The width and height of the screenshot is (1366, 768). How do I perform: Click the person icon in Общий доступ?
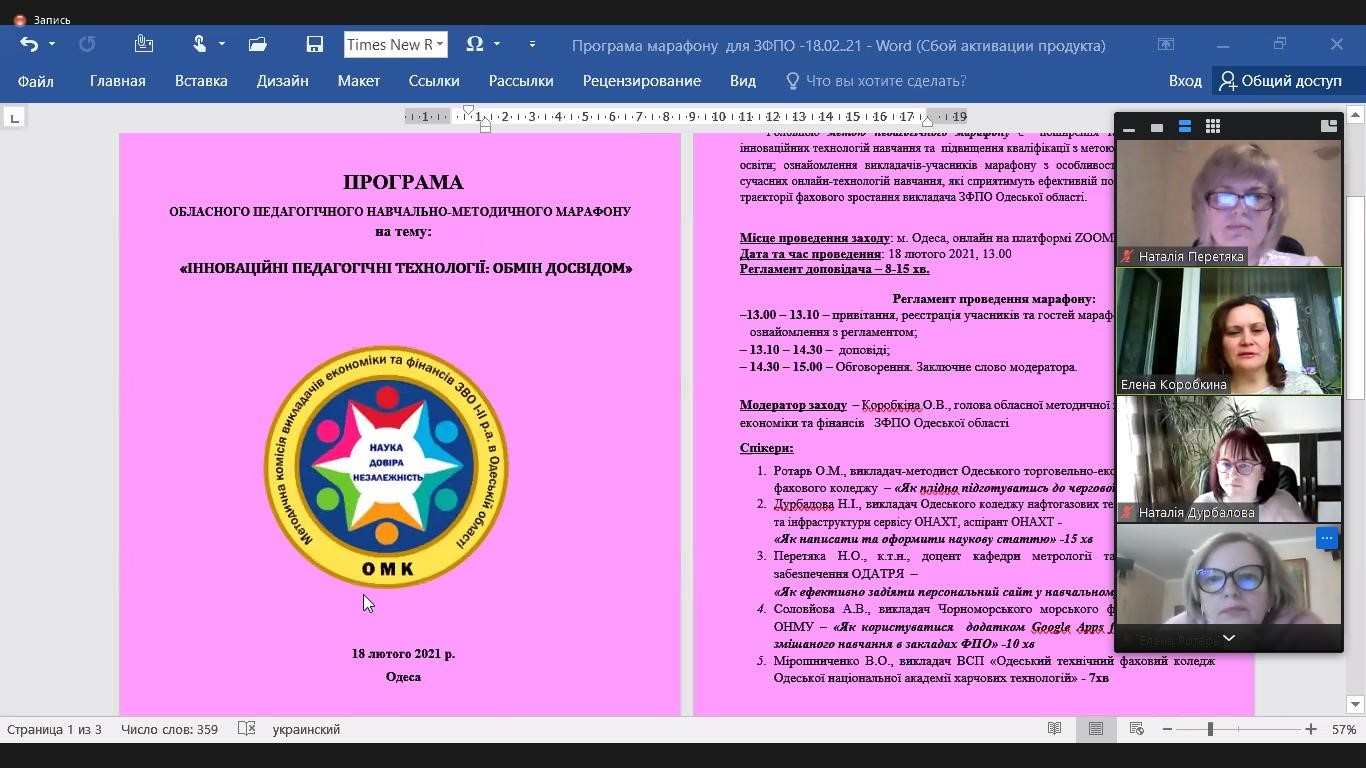tap(1228, 81)
